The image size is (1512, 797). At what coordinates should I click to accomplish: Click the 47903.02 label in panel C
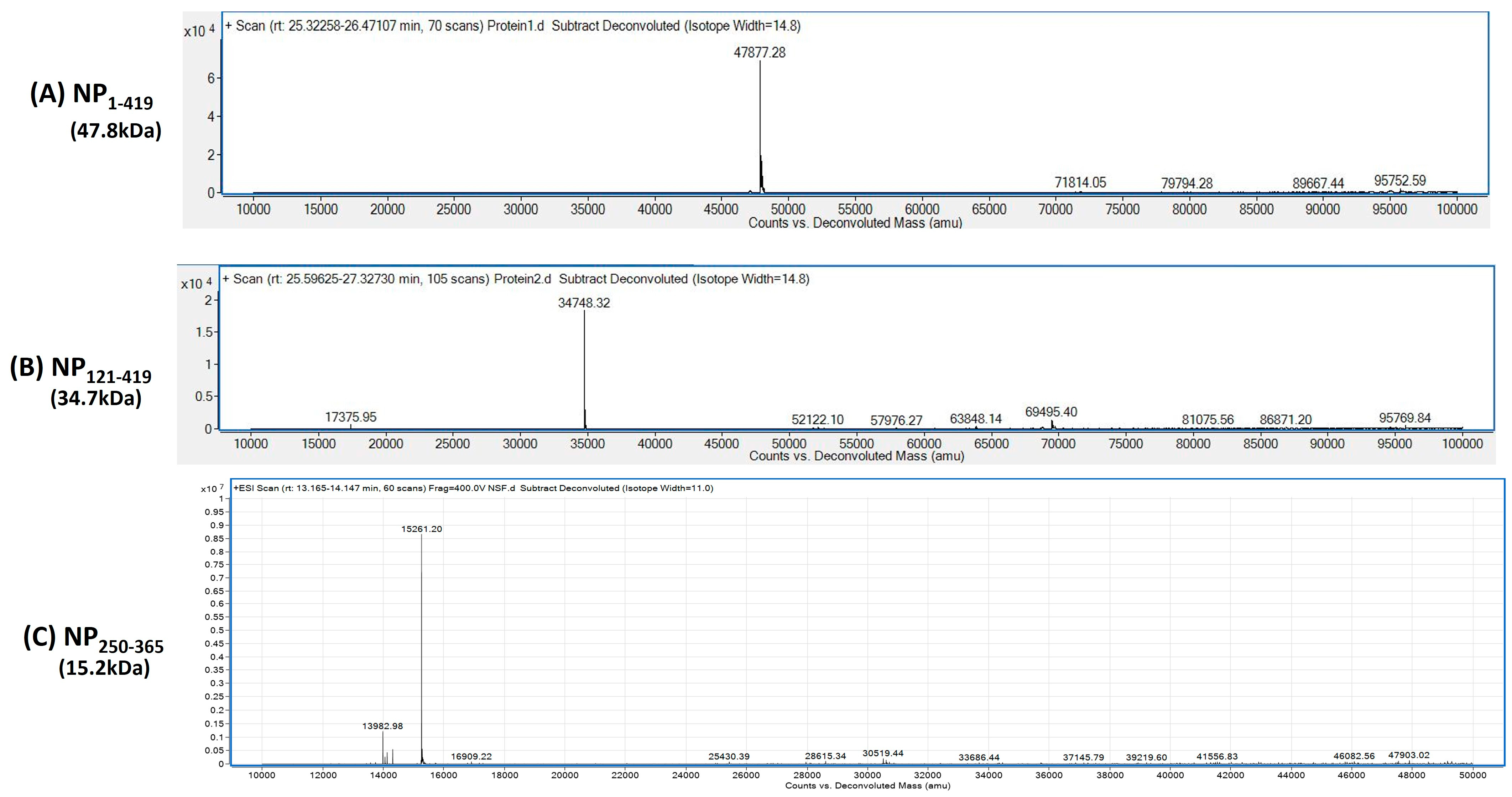[x=1408, y=755]
